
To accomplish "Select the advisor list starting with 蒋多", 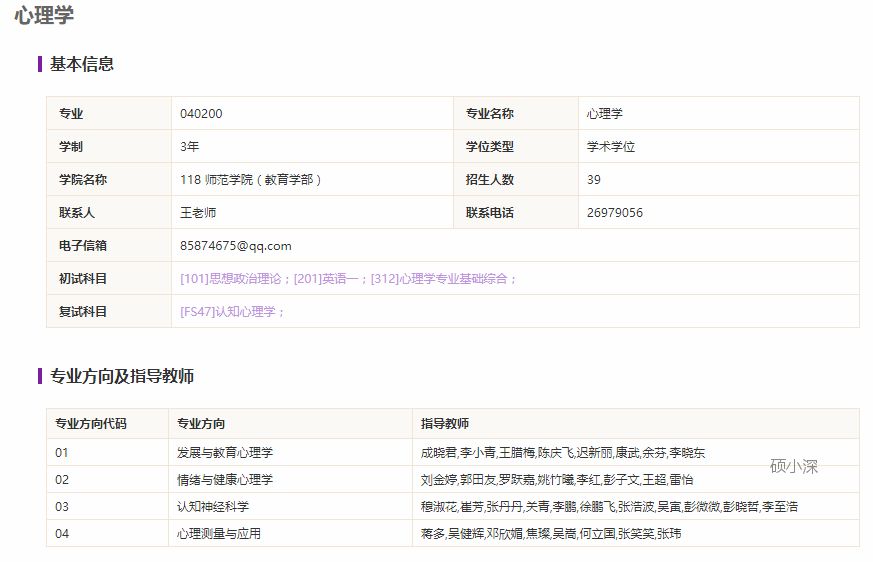I will click(x=551, y=534).
